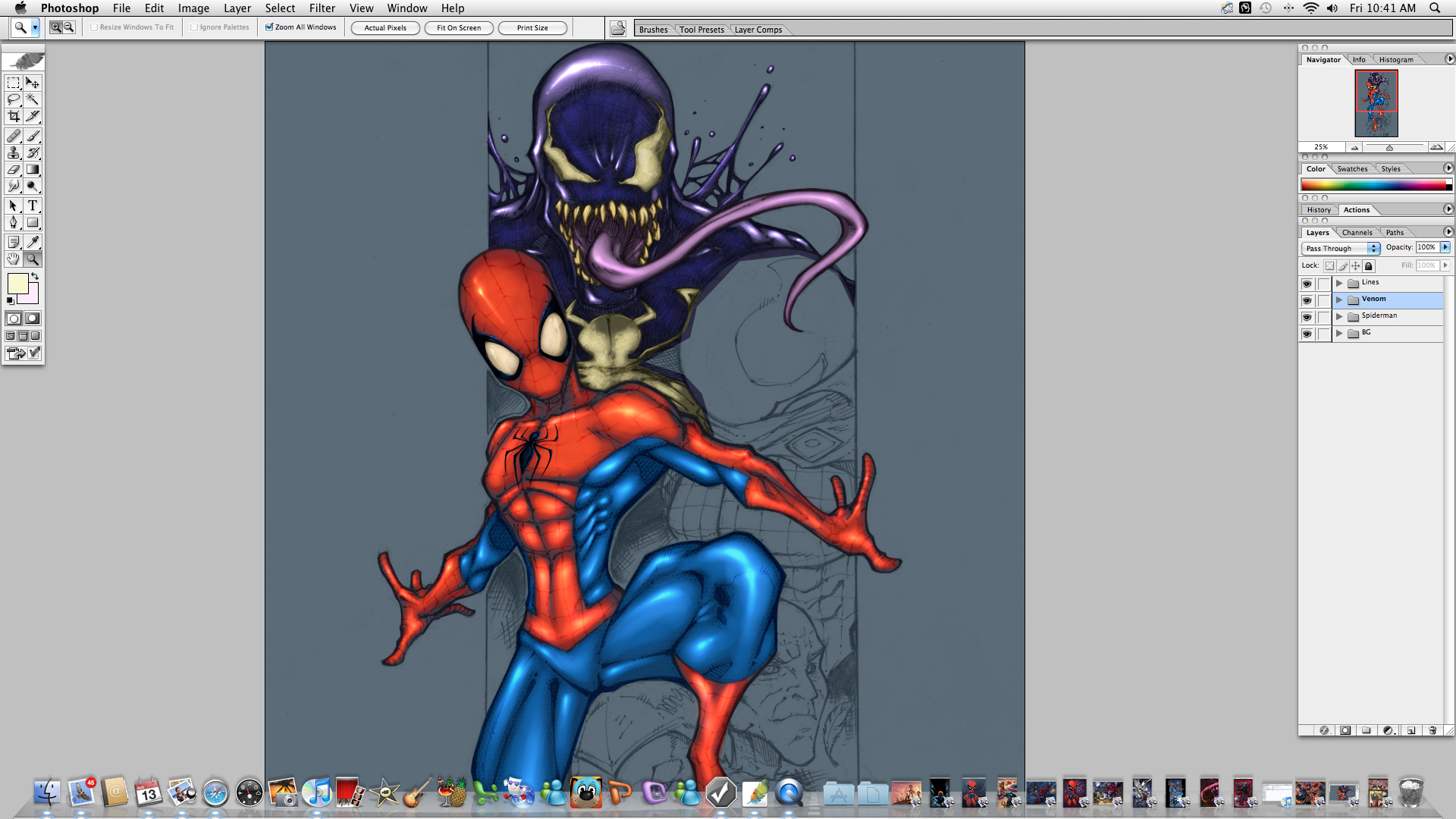
Task: Hide the Lines layer group
Action: [x=1307, y=284]
